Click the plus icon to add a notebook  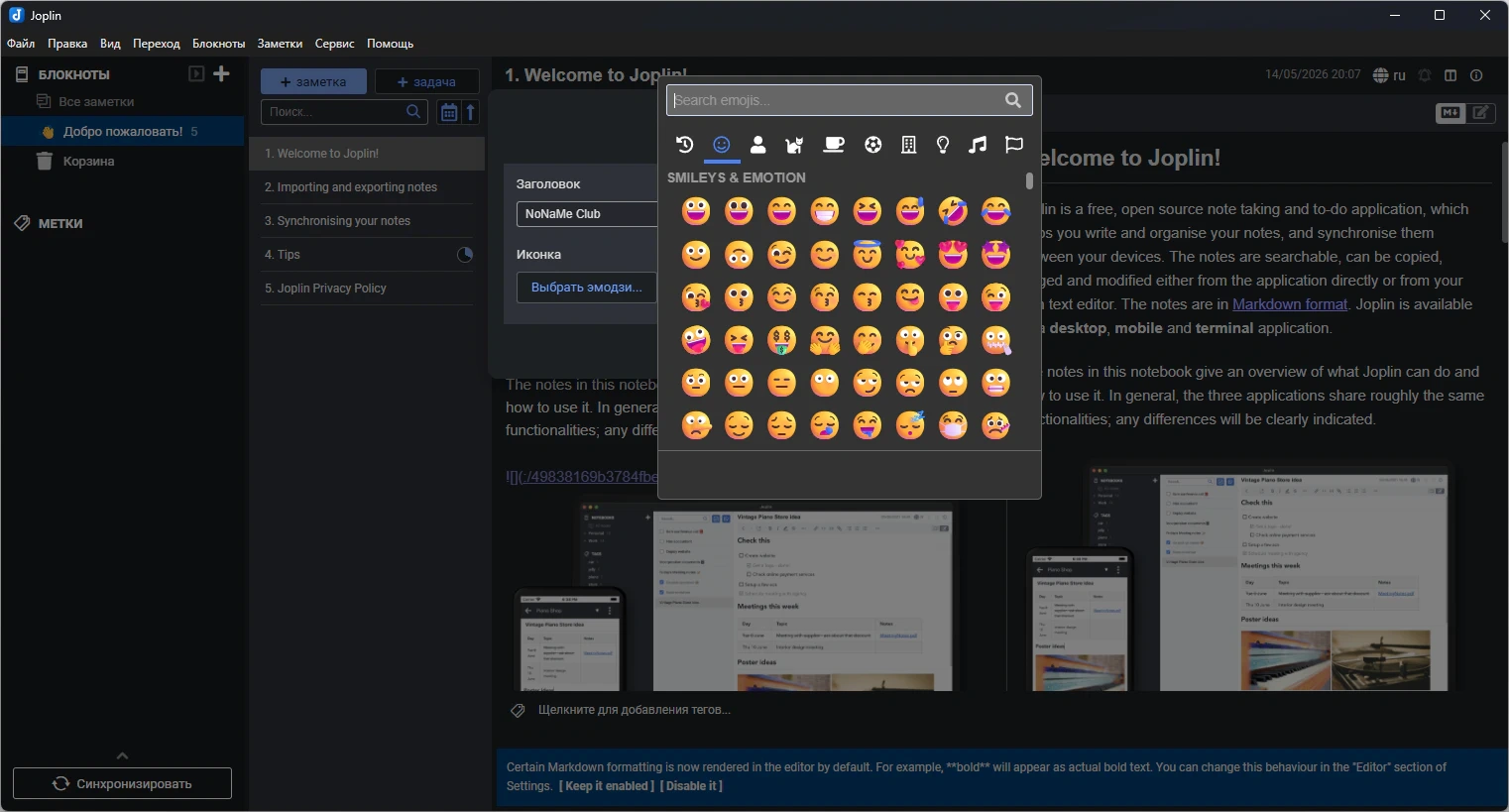tap(222, 73)
